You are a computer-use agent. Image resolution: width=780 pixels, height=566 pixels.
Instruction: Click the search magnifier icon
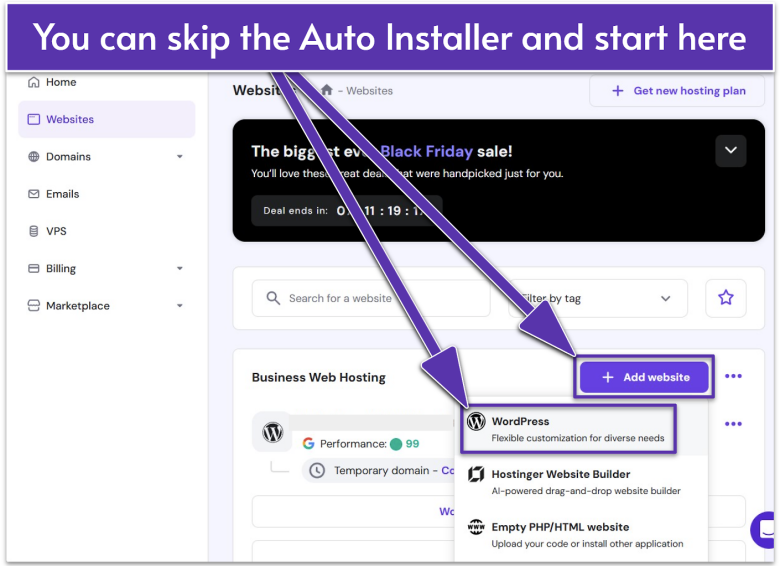[273, 298]
